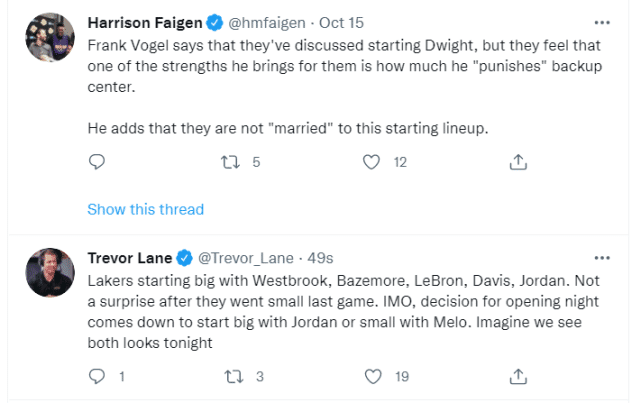Open more options on Trevor Lane's tweet

pos(601,257)
